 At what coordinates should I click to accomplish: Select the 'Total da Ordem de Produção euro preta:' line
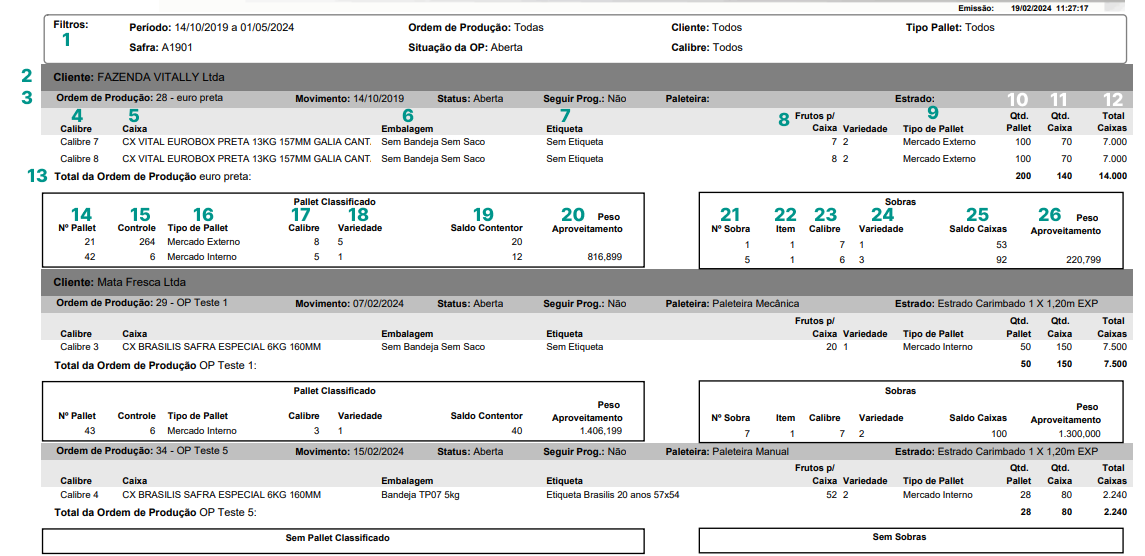point(153,176)
